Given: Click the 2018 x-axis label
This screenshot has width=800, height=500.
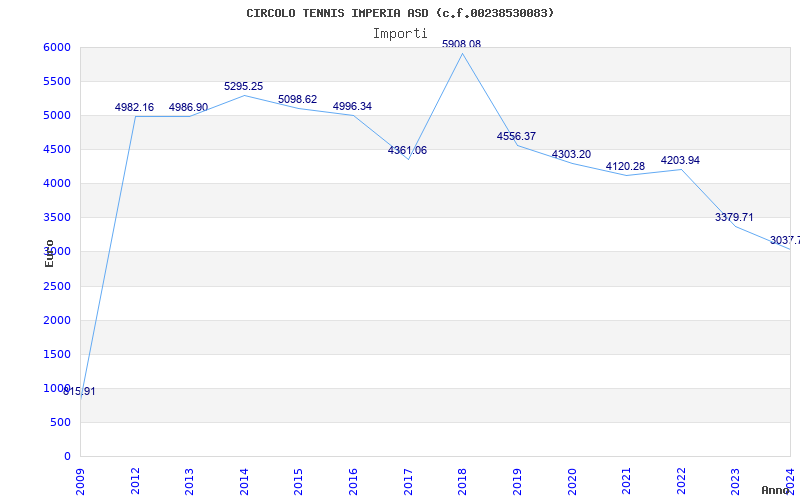Looking at the screenshot, I should [462, 481].
